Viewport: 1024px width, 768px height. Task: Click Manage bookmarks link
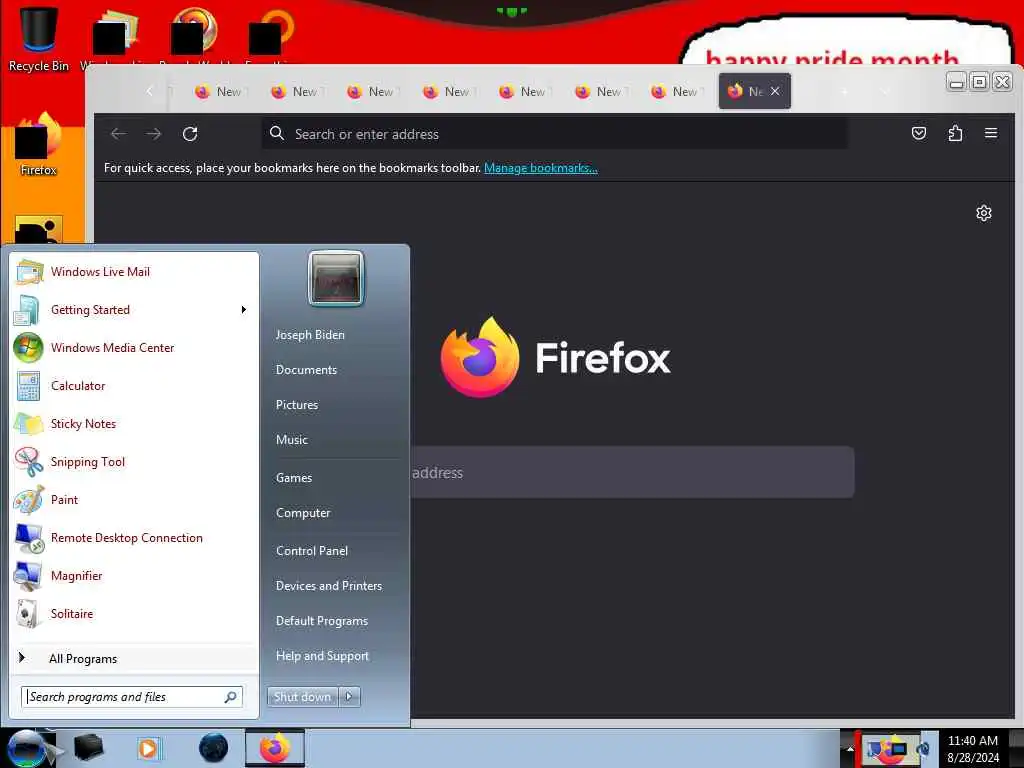(x=541, y=168)
